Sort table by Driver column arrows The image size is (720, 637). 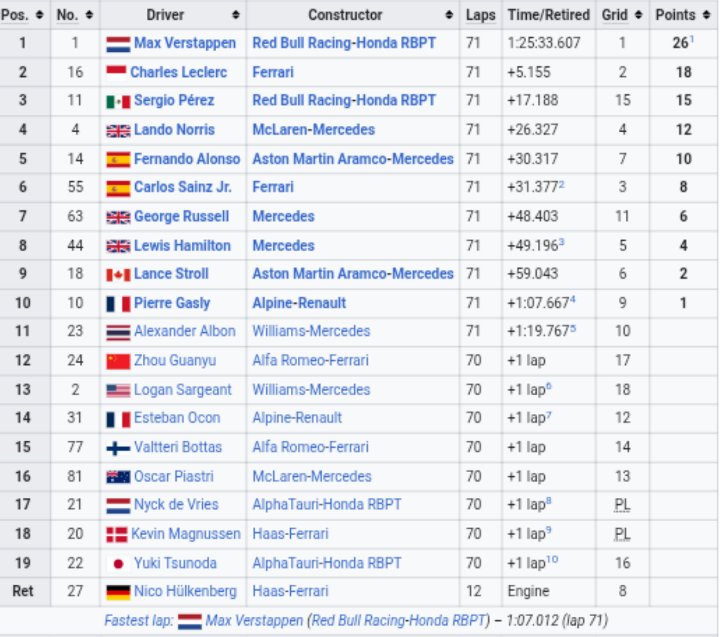point(236,15)
